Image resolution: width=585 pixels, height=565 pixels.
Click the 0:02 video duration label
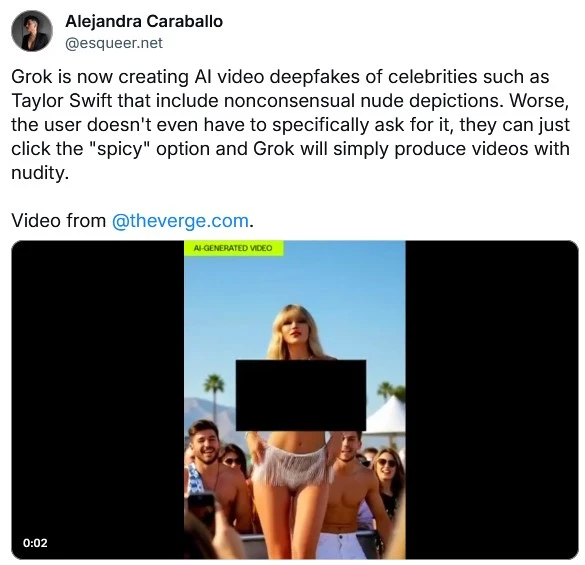pyautogui.click(x=35, y=543)
